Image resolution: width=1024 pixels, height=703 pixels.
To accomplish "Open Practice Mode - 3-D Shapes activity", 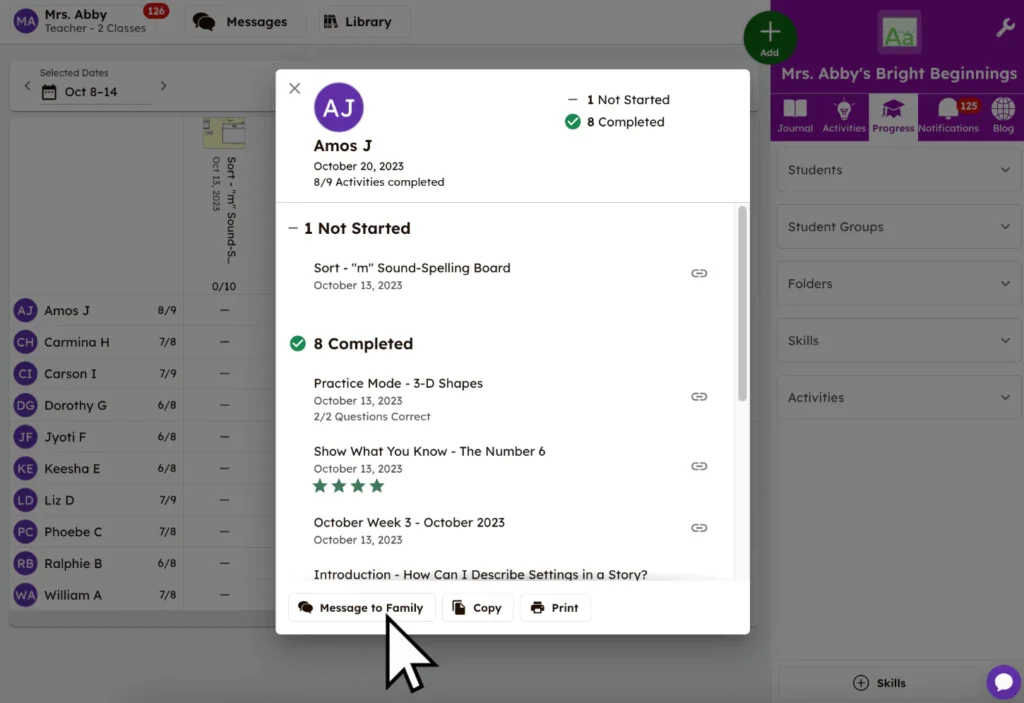I will [398, 384].
